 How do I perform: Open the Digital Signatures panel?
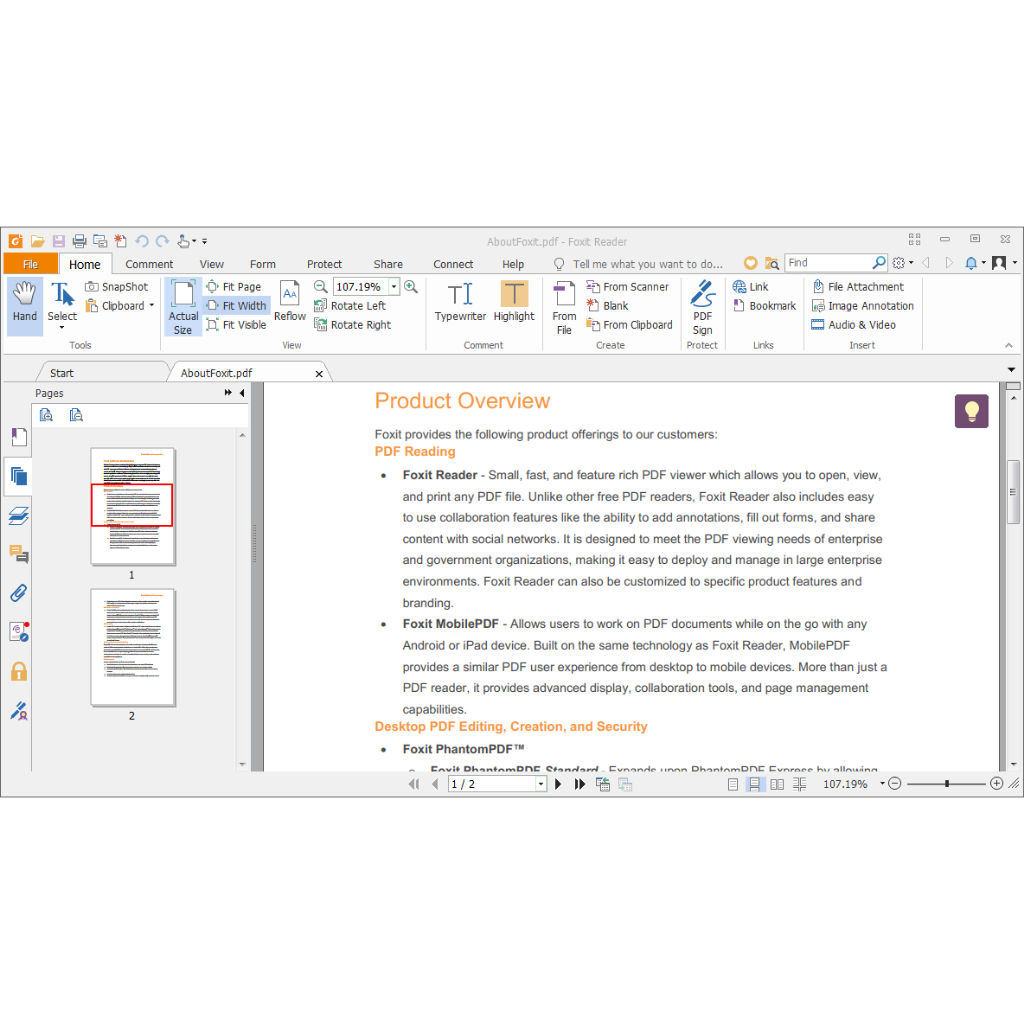pyautogui.click(x=19, y=711)
